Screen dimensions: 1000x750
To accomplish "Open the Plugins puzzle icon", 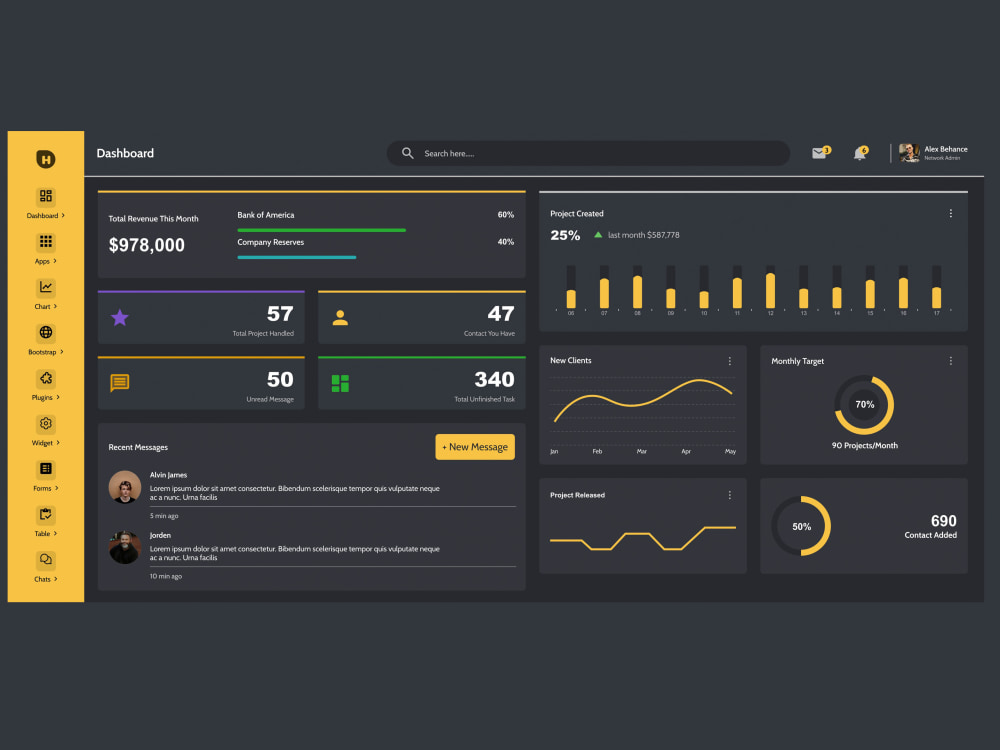I will point(45,378).
